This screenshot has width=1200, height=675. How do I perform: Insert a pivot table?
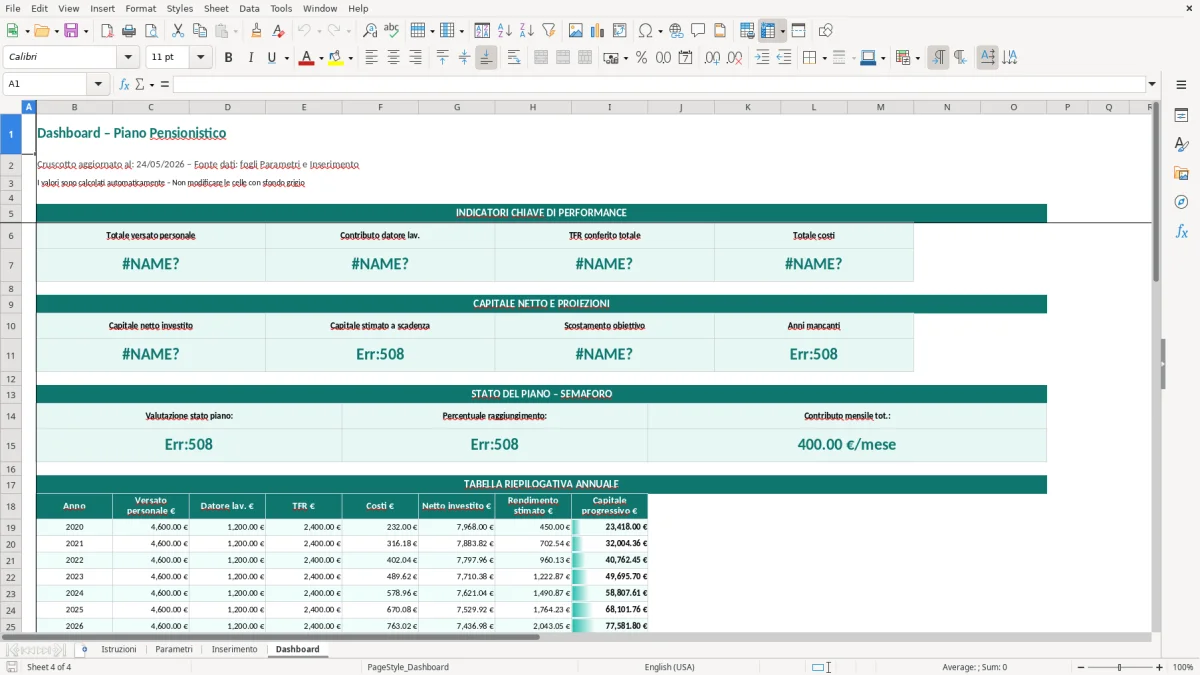(x=620, y=31)
